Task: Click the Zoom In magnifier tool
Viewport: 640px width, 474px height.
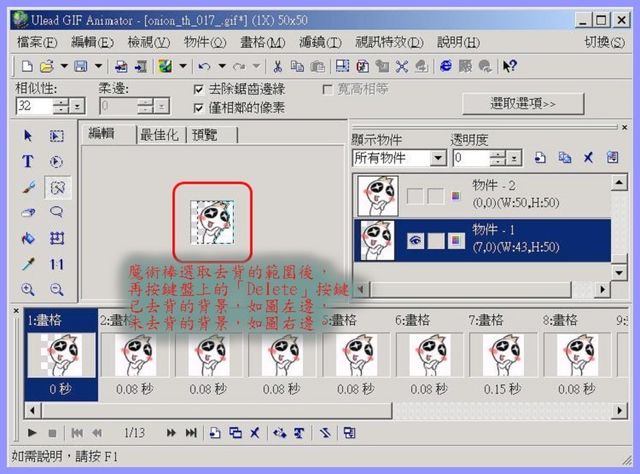Action: 28,289
